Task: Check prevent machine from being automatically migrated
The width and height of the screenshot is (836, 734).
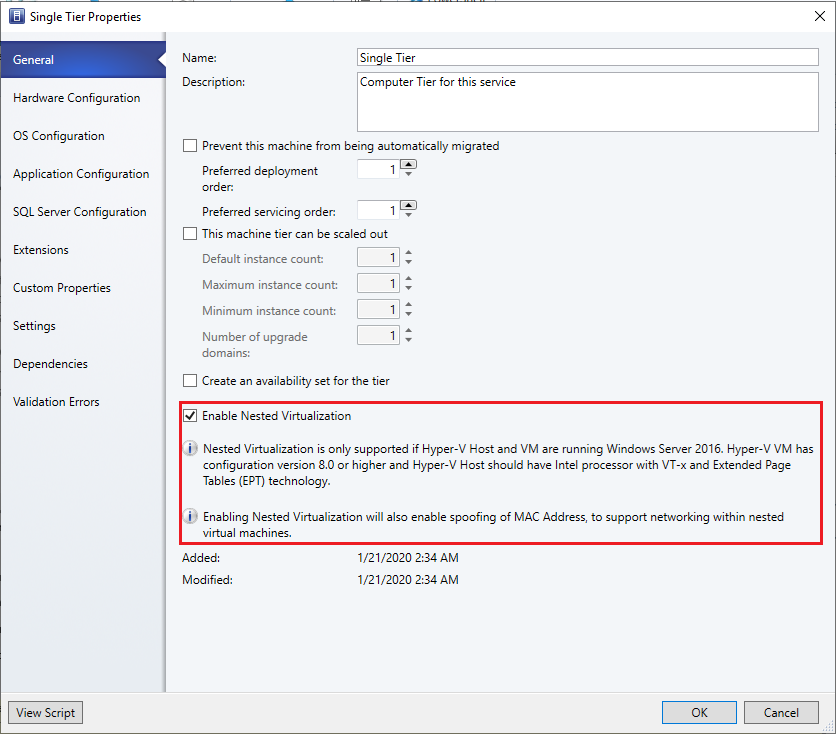Action: coord(190,145)
